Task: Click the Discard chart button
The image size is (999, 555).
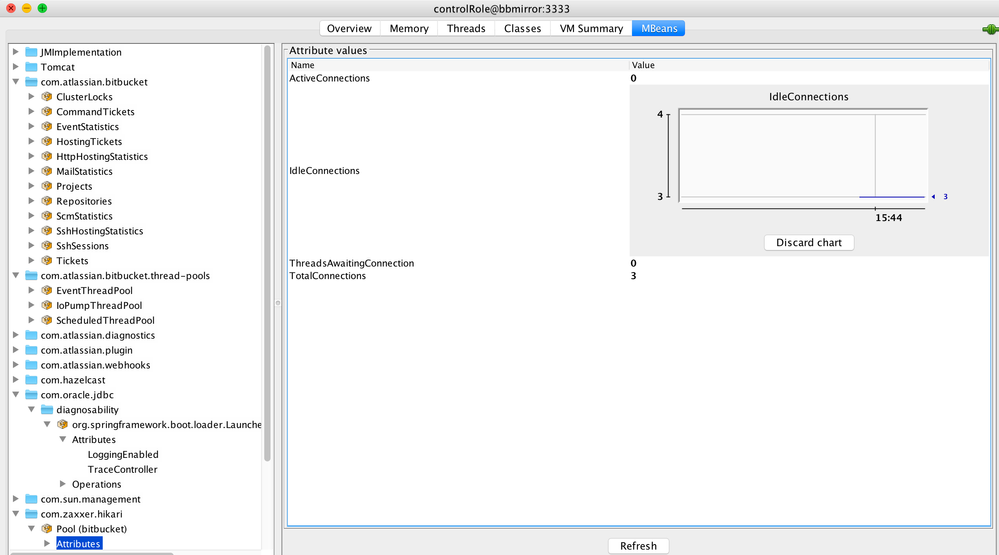Action: point(809,243)
